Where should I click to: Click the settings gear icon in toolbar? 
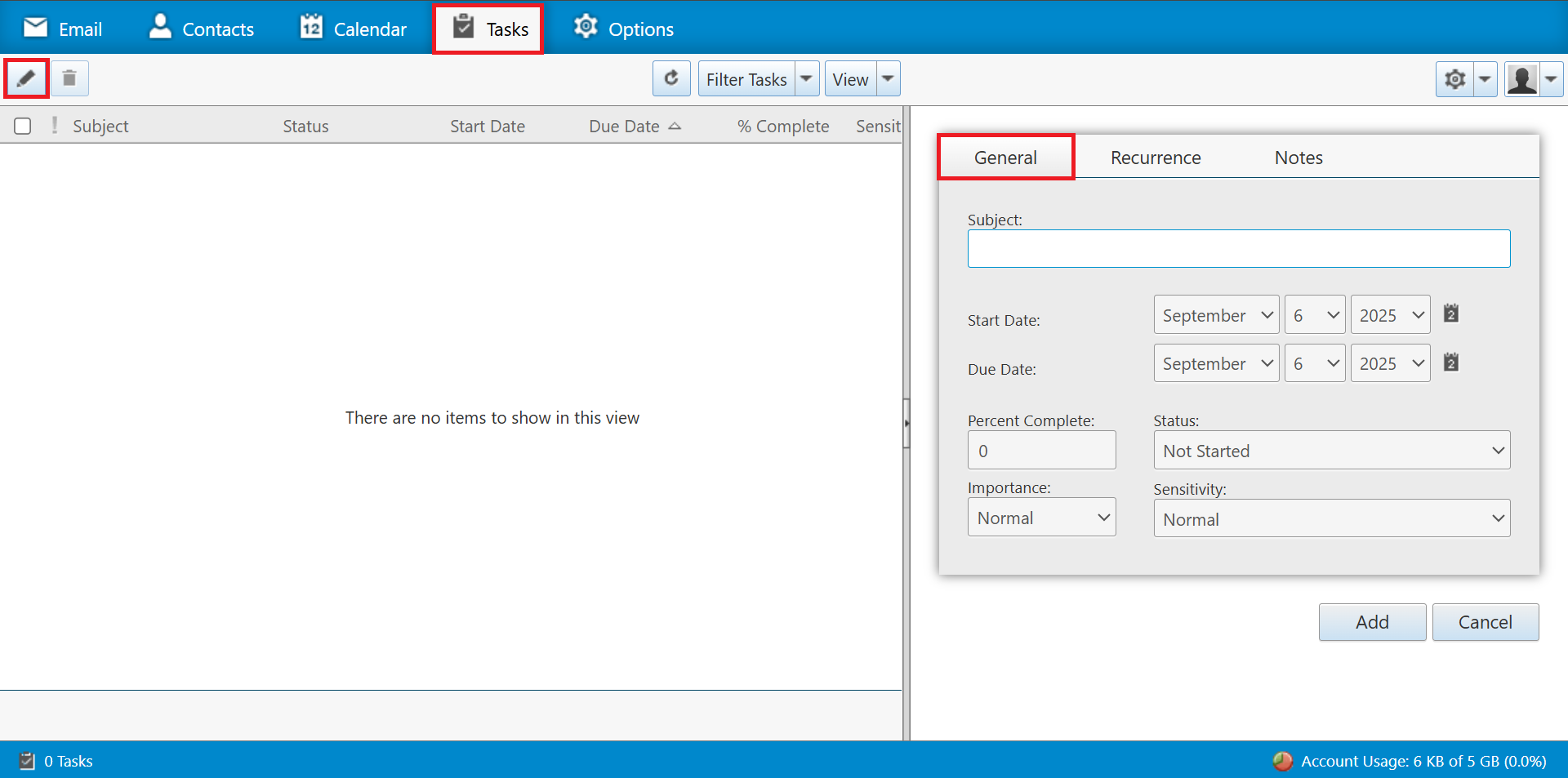click(1455, 79)
